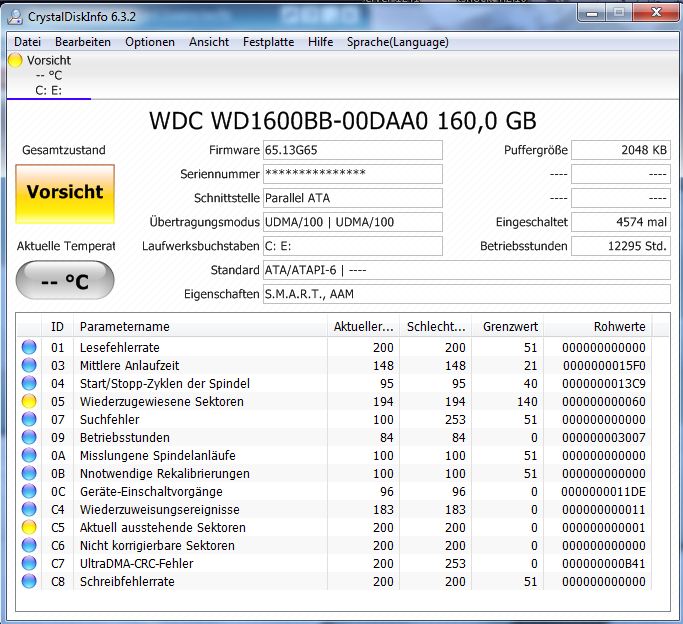Select the Mittlere Anlaufzeit parameter name
The width and height of the screenshot is (683, 624).
pyautogui.click(x=129, y=365)
